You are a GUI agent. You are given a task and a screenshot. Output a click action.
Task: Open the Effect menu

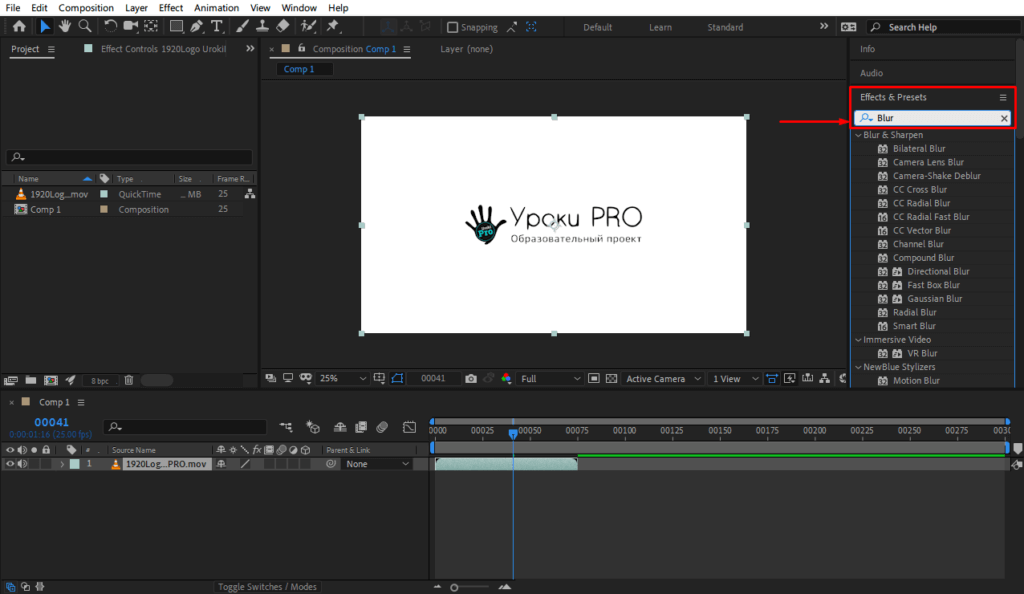[x=171, y=8]
